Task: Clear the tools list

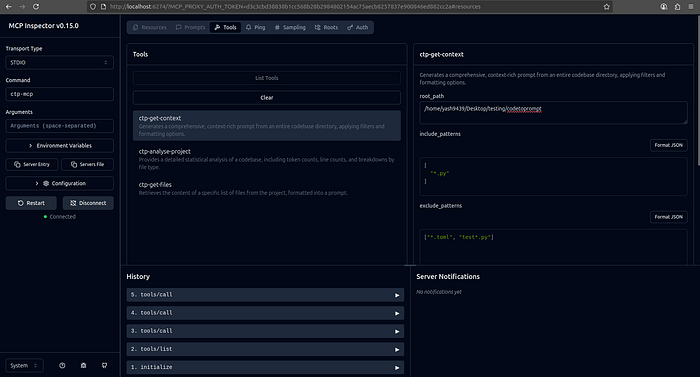Action: coord(267,98)
